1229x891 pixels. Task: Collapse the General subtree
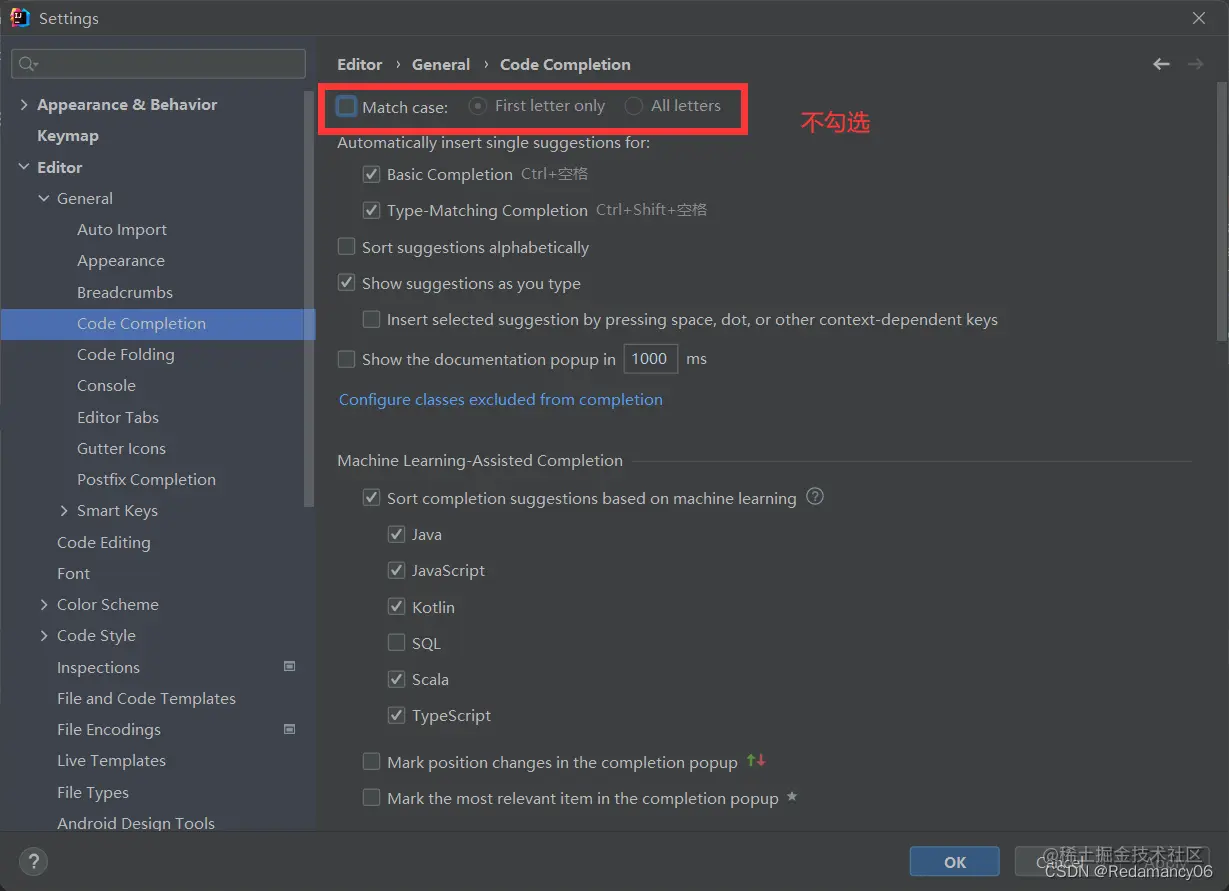click(44, 198)
